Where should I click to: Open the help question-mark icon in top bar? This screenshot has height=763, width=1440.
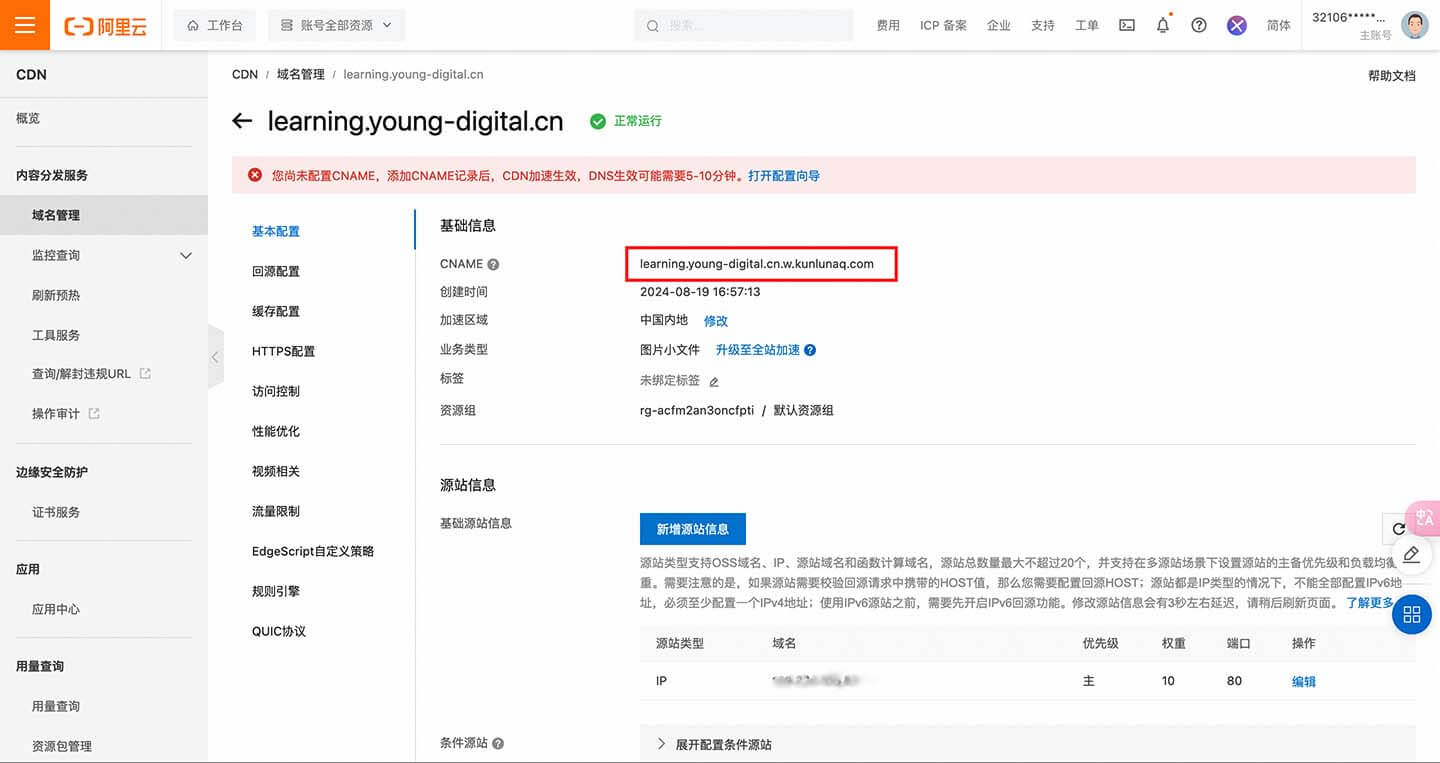coord(1199,26)
